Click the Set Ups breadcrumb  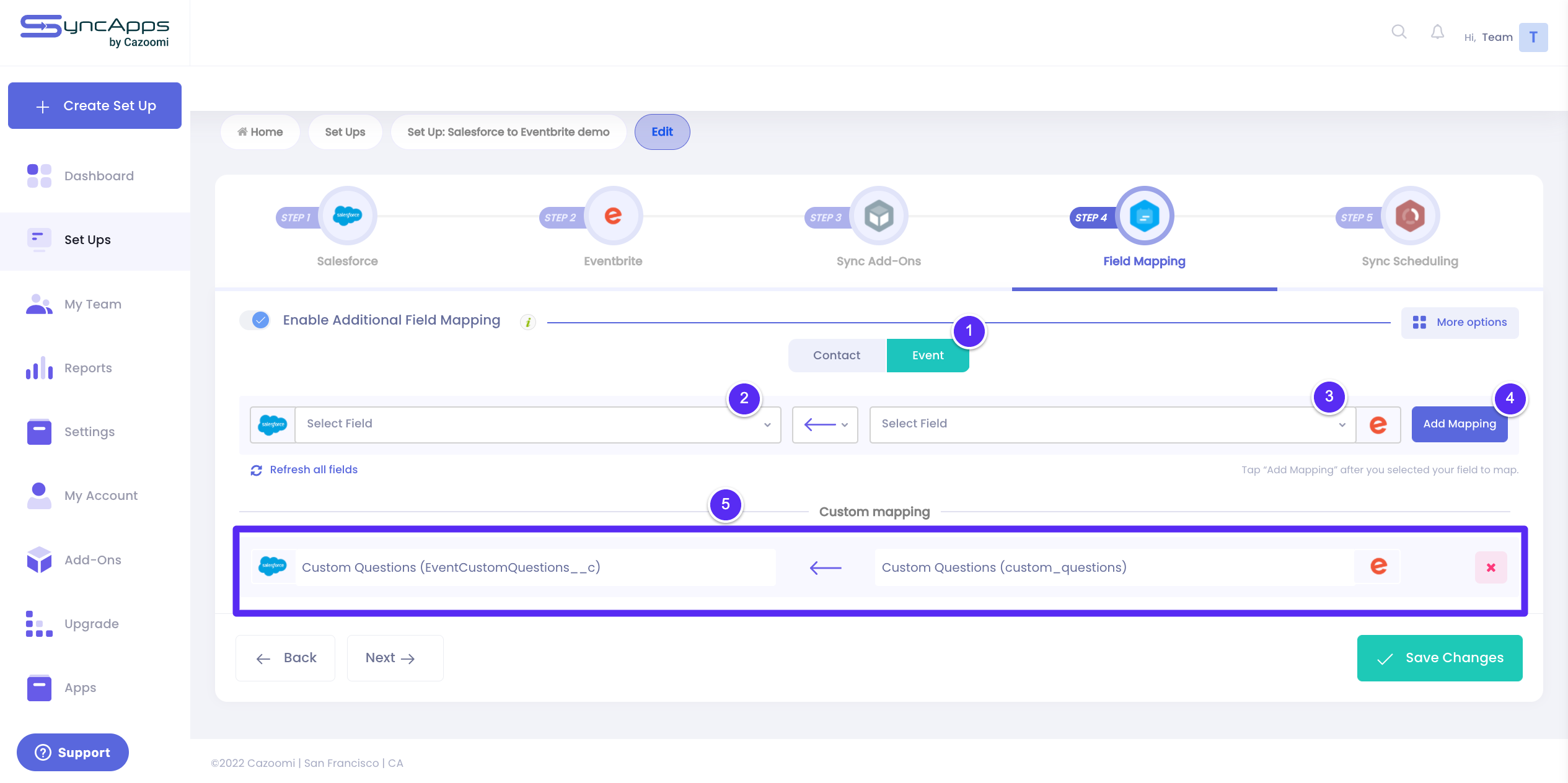pyautogui.click(x=345, y=132)
